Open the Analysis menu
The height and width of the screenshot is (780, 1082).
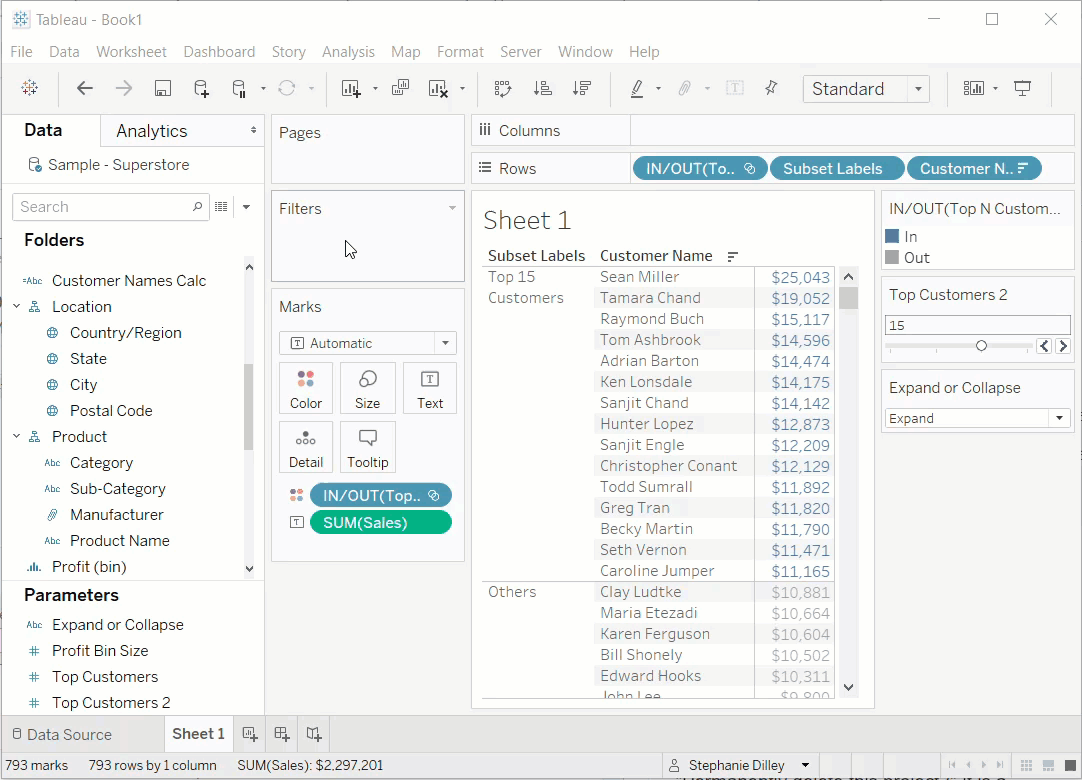348,52
